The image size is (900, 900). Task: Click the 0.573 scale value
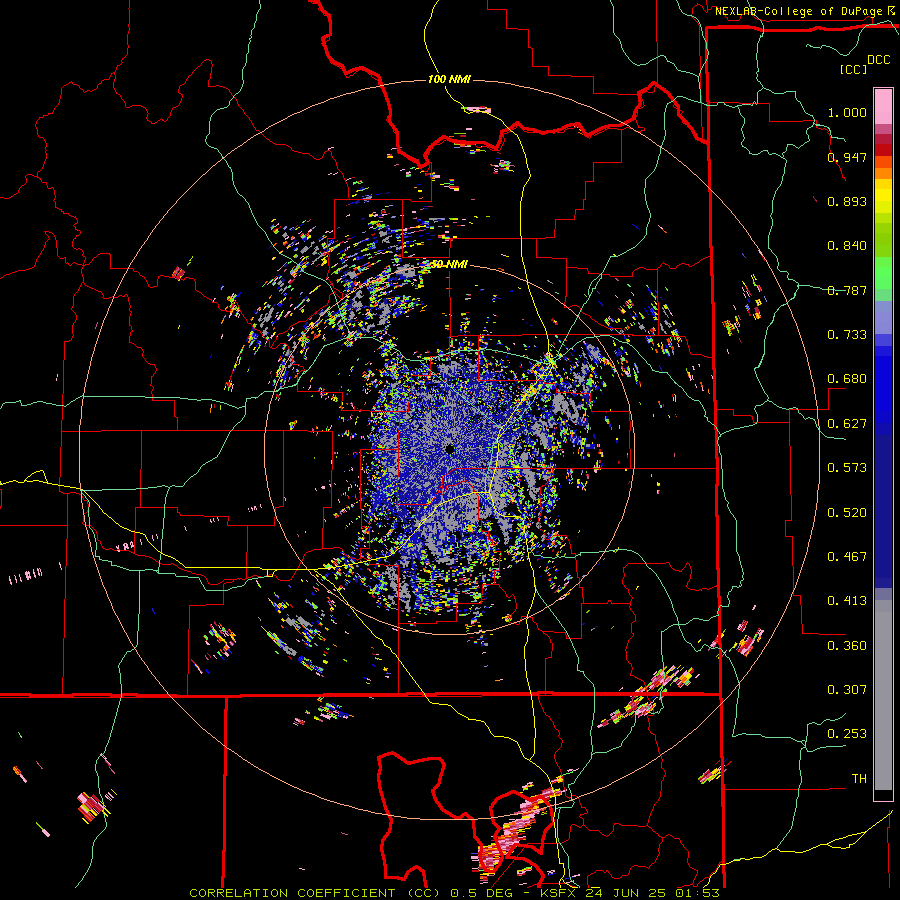tap(847, 467)
